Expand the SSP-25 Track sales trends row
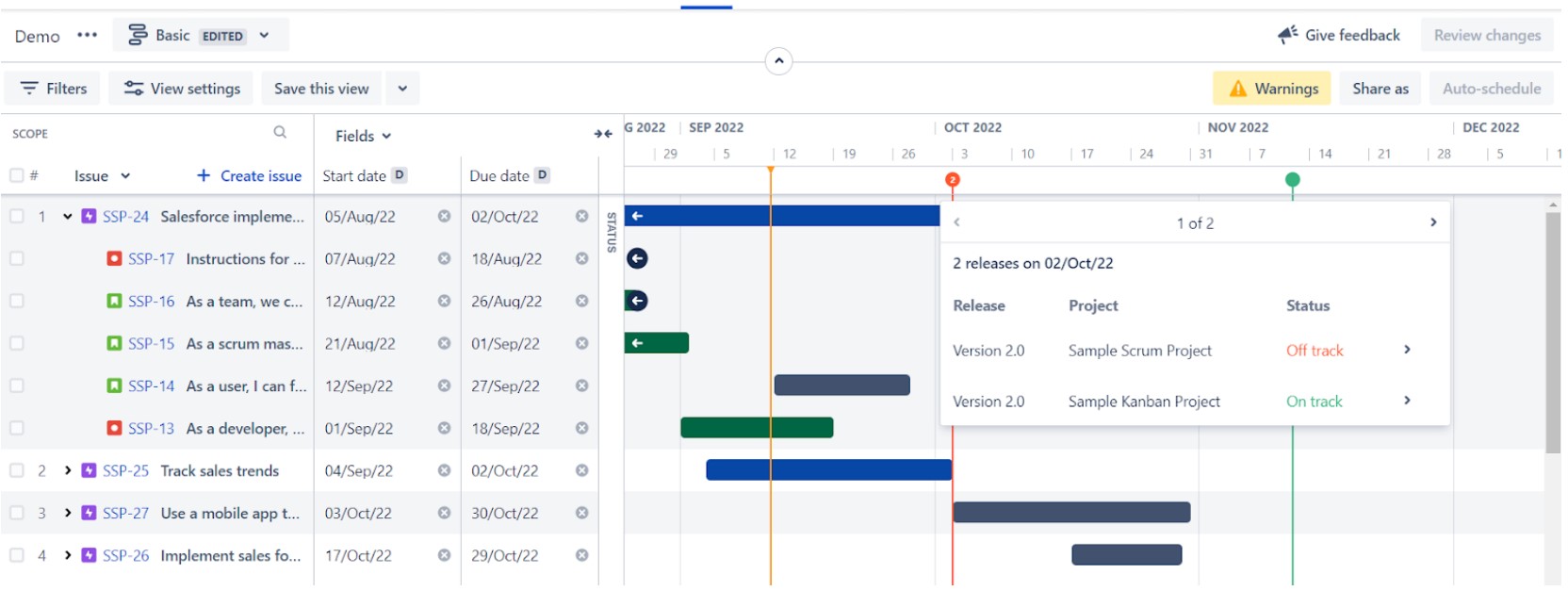 point(68,470)
